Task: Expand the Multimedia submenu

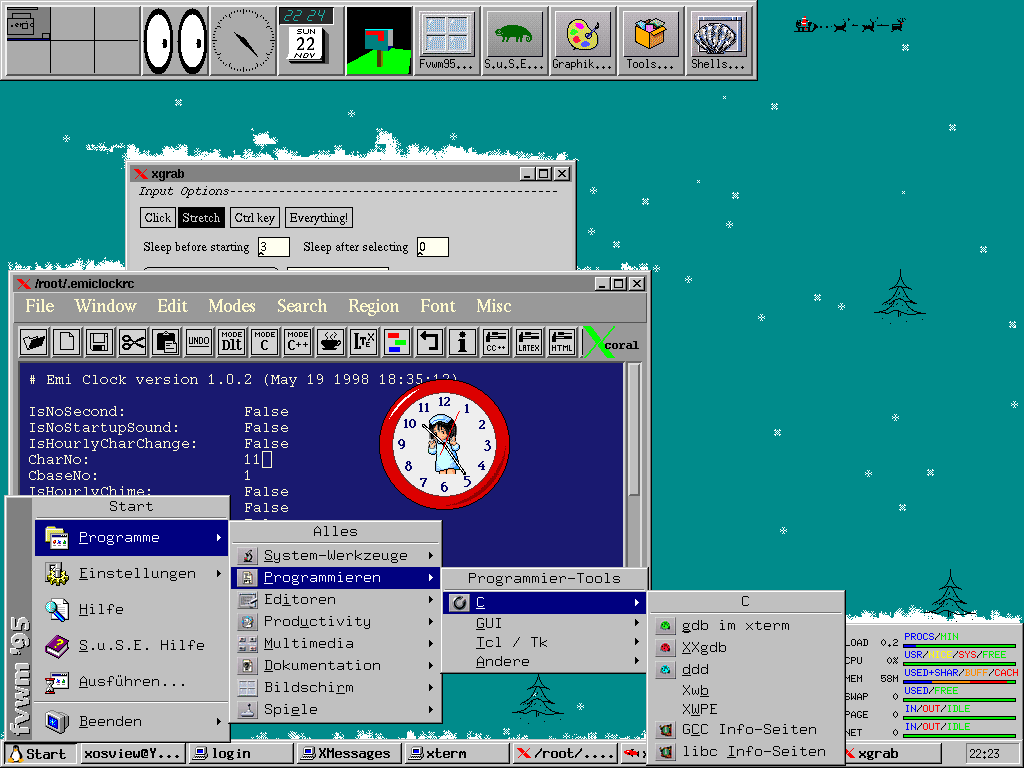Action: pyautogui.click(x=336, y=643)
